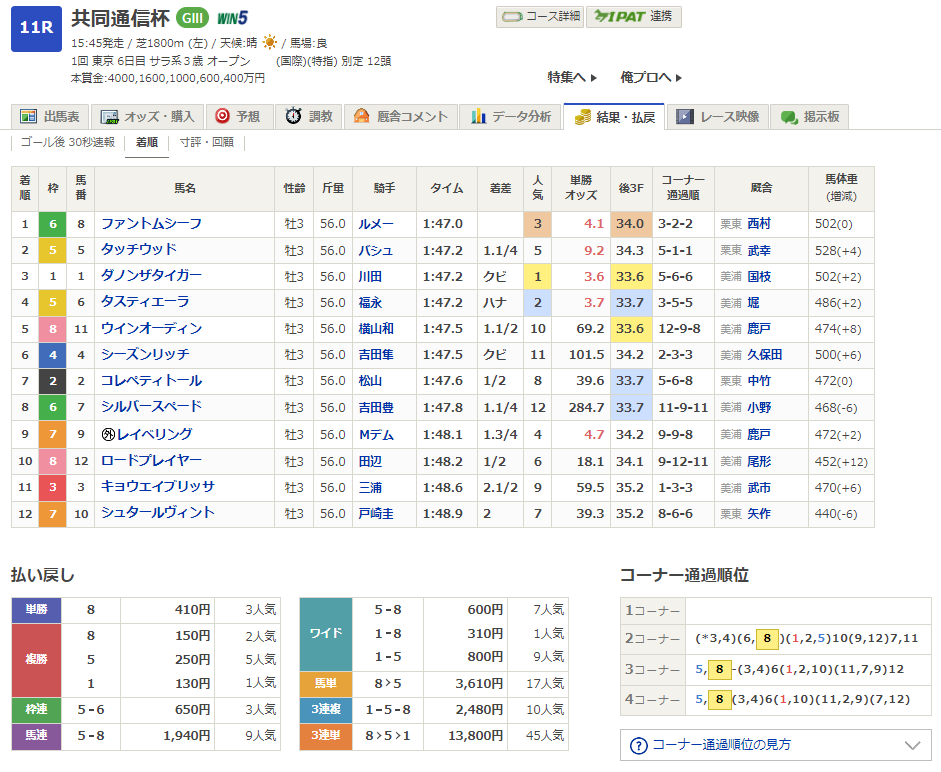Click the レース映像 video icon

pyautogui.click(x=685, y=117)
